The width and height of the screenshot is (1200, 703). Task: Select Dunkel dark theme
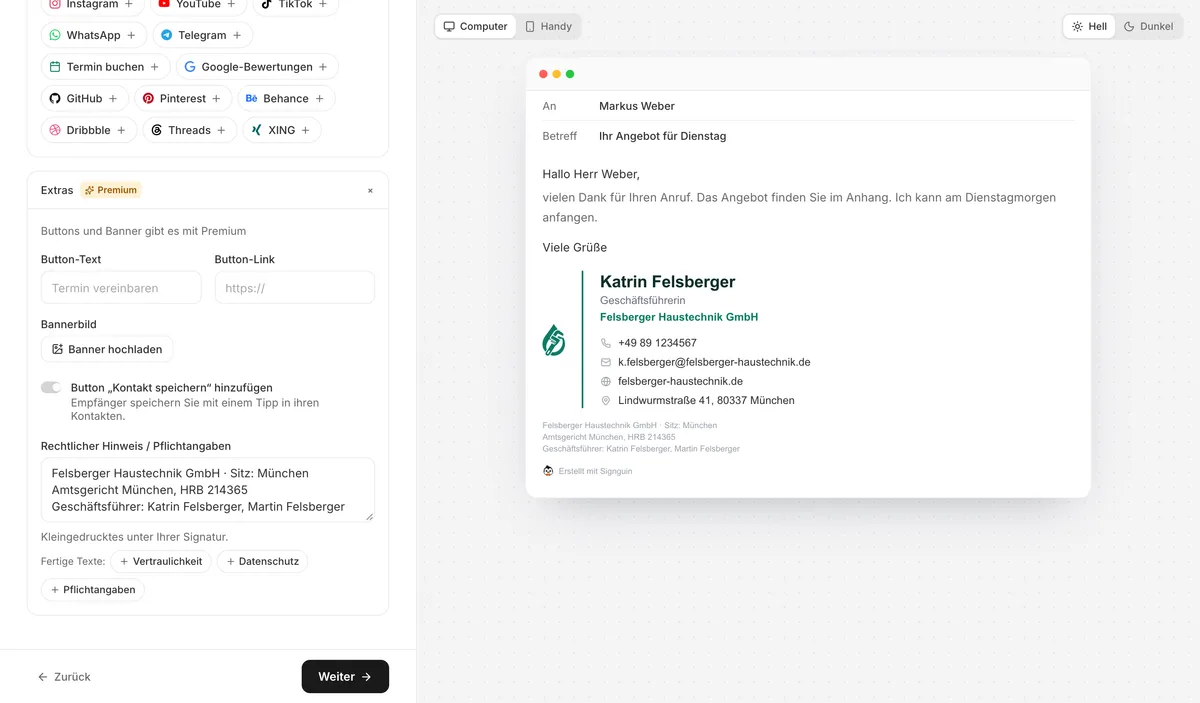[1149, 26]
